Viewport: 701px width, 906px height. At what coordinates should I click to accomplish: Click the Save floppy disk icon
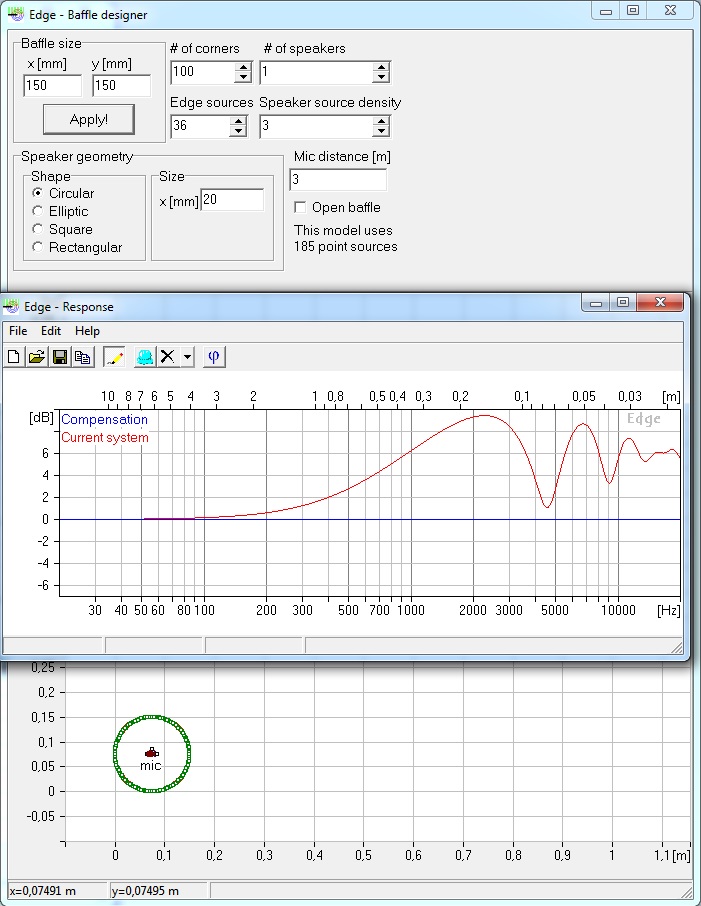(60, 356)
